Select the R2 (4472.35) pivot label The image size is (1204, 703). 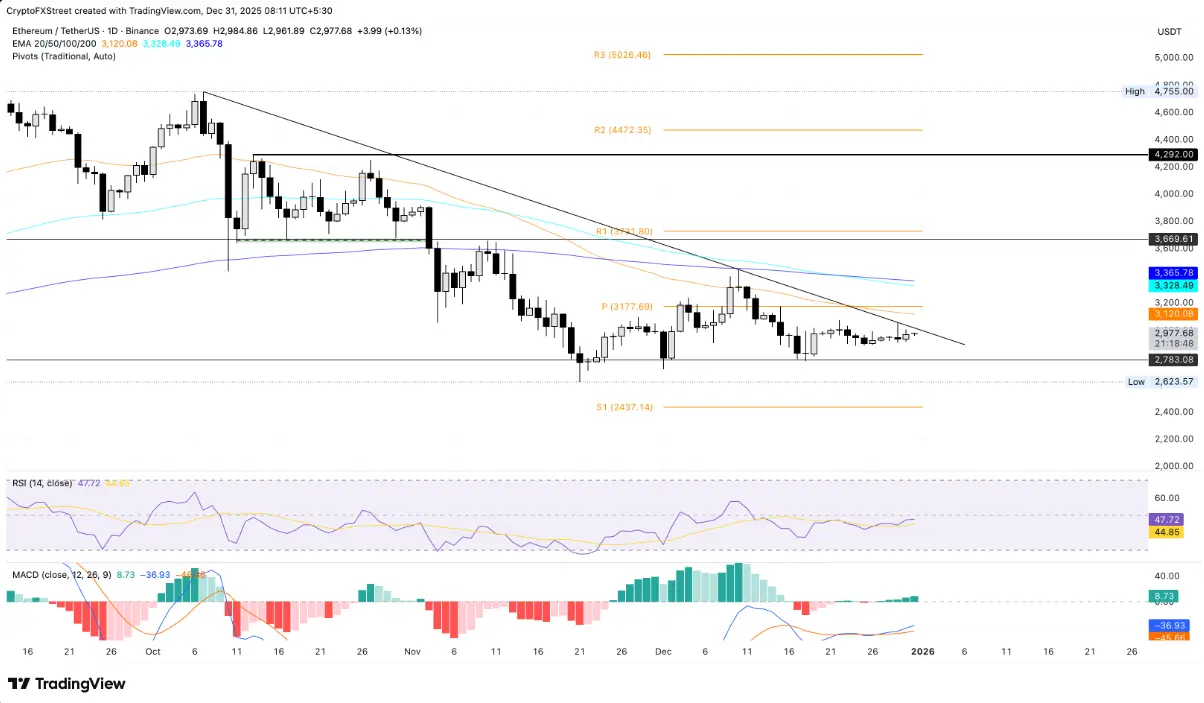click(x=622, y=130)
